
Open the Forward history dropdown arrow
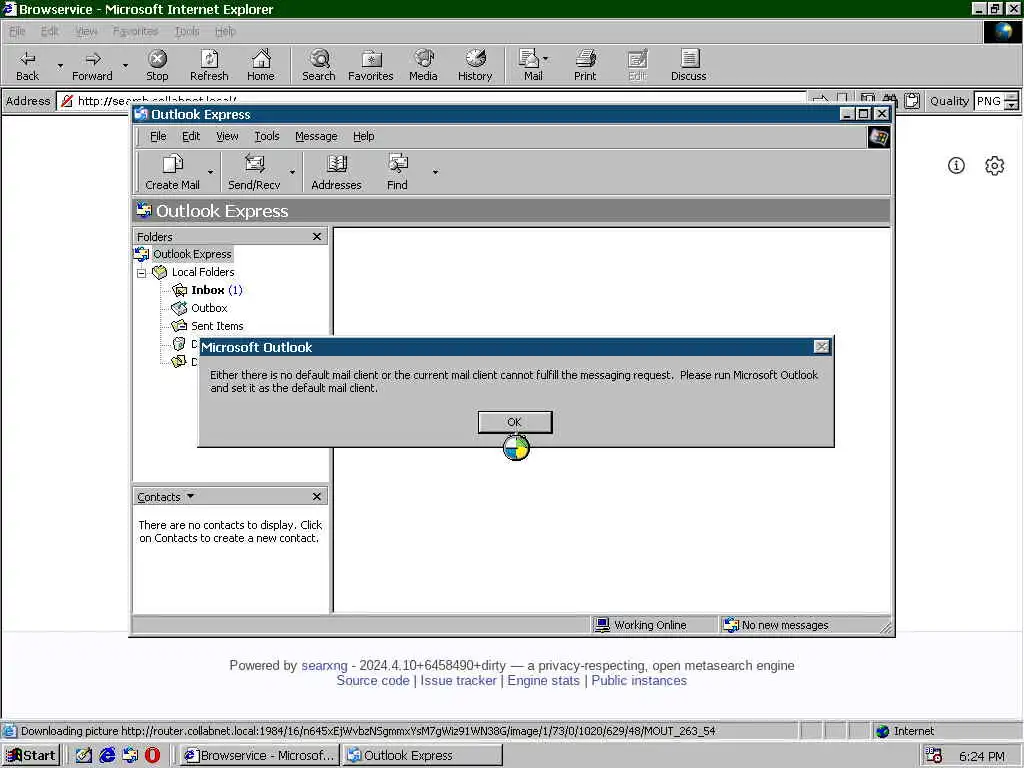pos(125,66)
